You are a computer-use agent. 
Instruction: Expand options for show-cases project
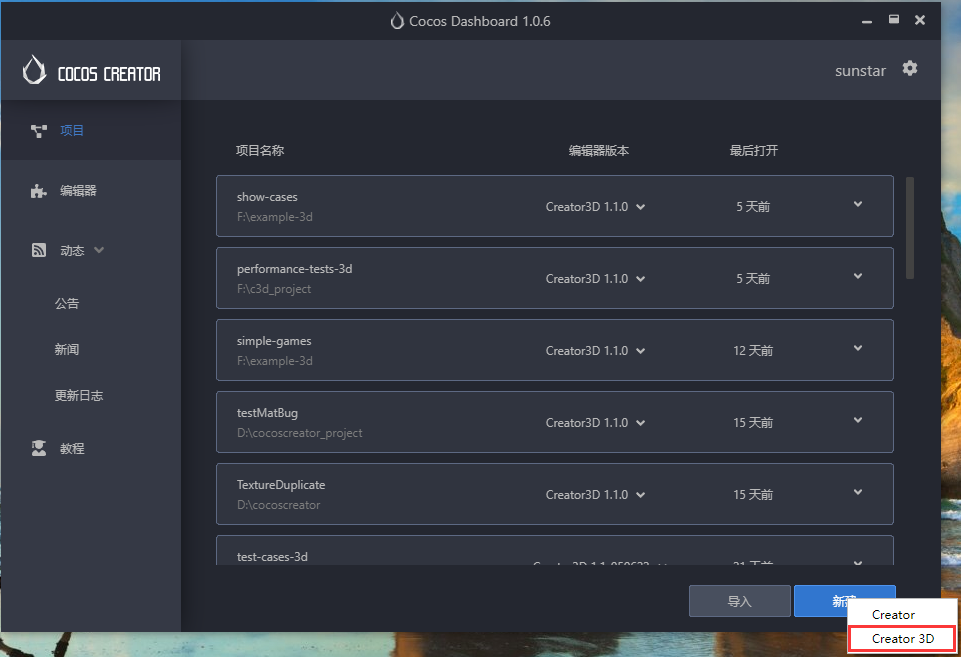[x=858, y=204]
